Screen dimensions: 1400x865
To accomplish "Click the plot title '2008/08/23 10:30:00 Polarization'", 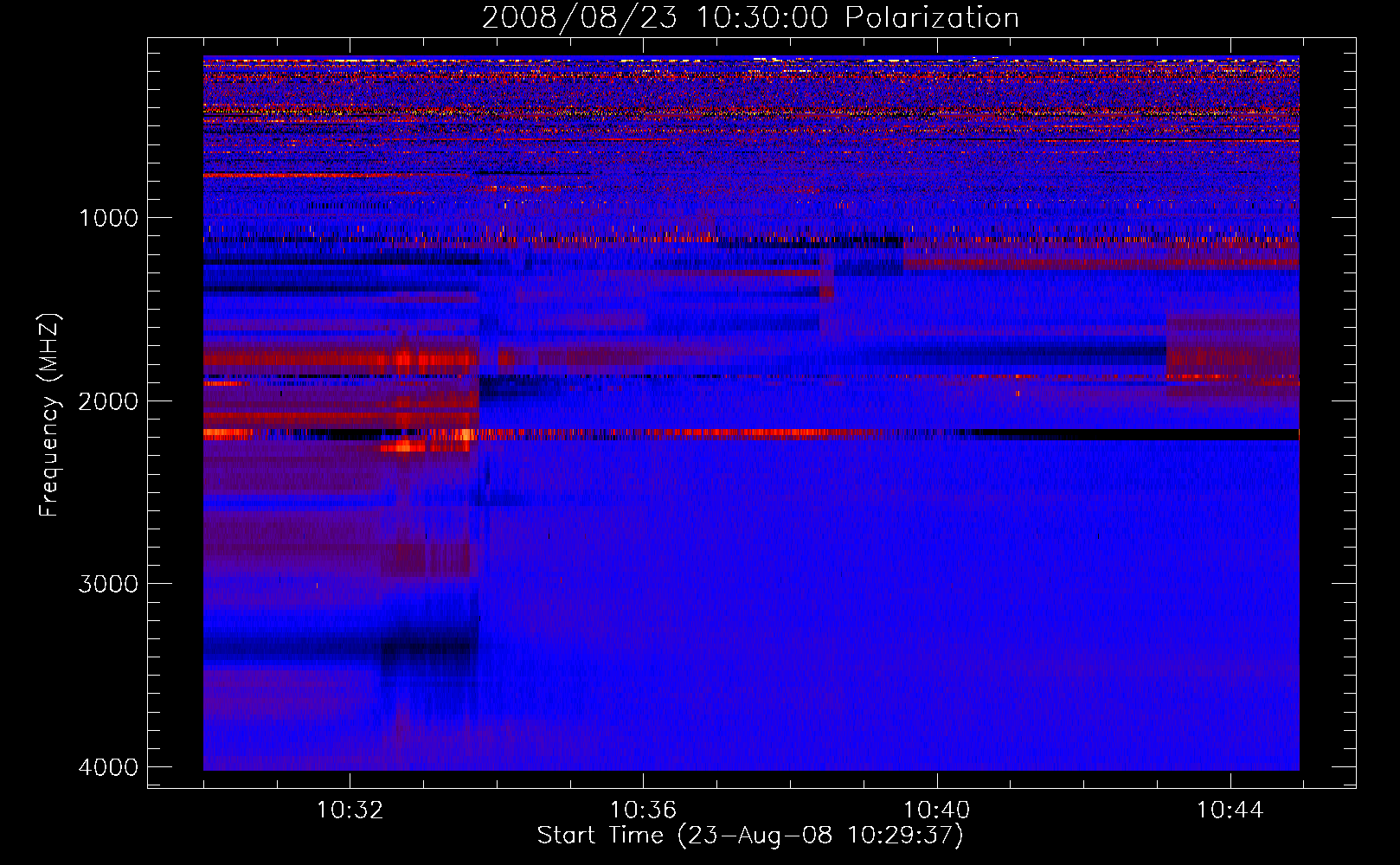I will tap(750, 17).
